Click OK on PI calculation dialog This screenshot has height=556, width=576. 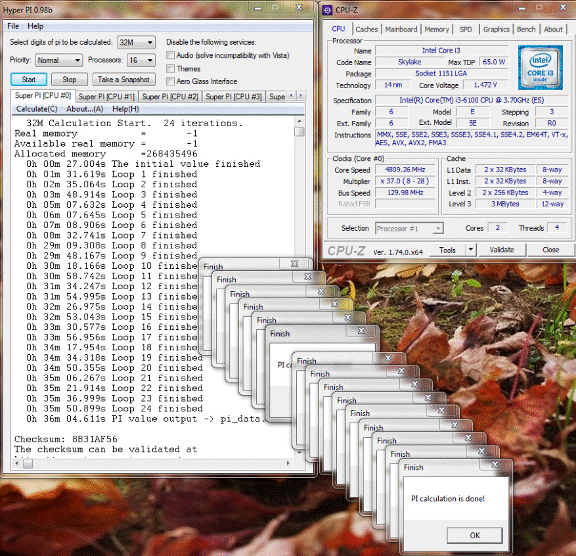click(x=475, y=535)
